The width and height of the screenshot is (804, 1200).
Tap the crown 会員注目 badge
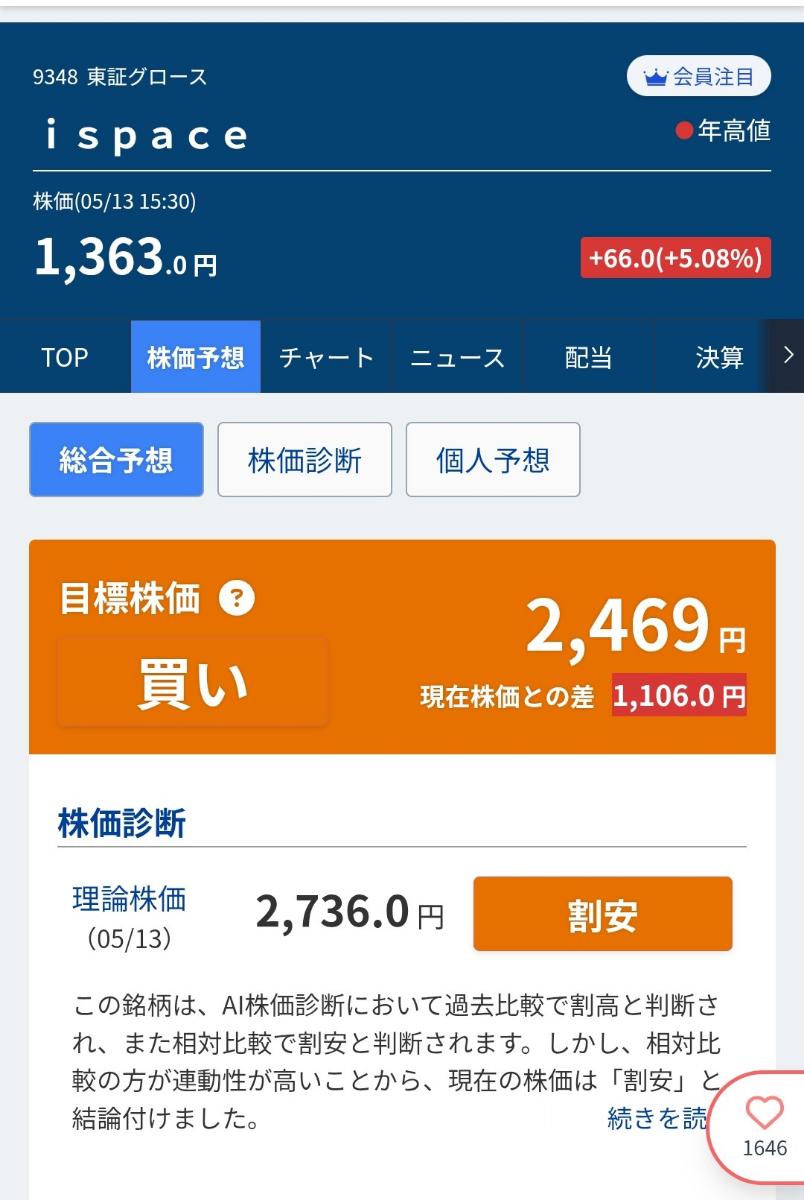699,77
